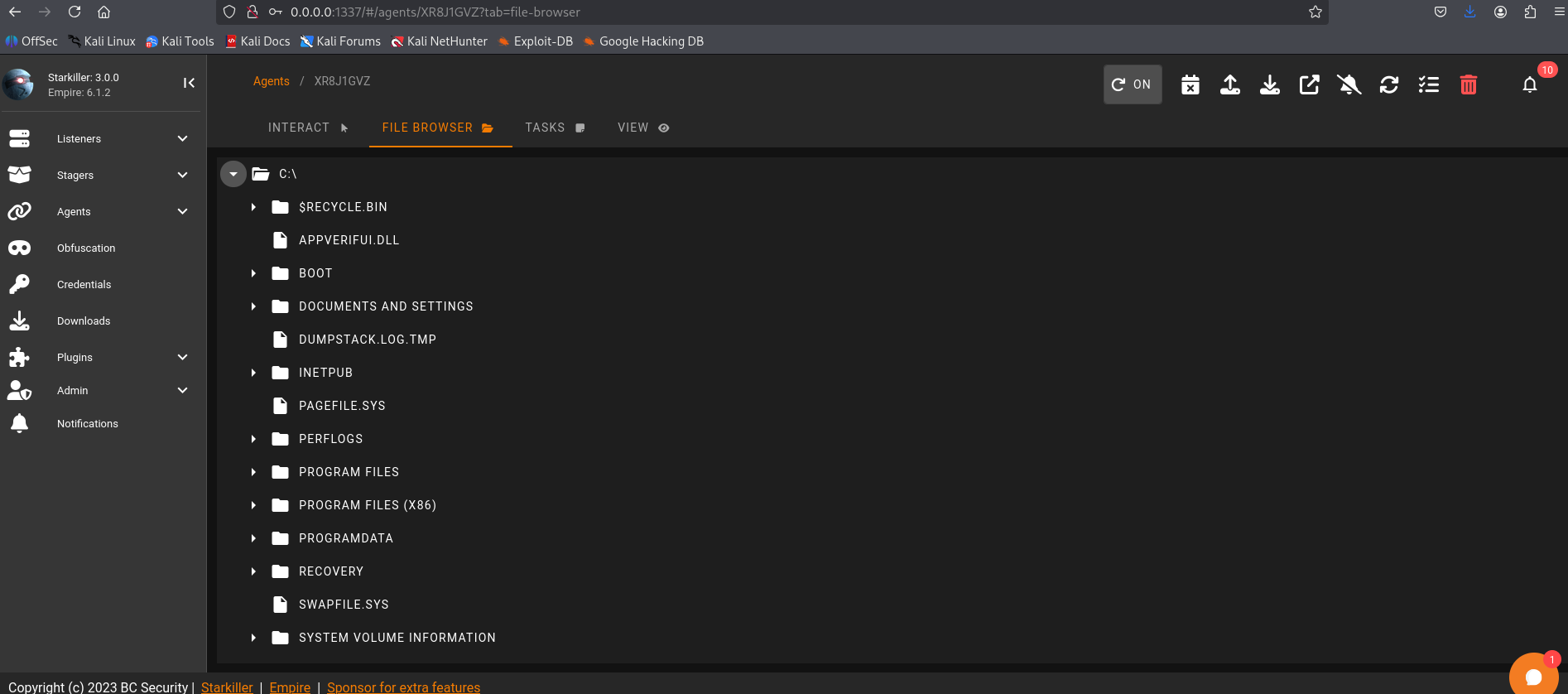
Task: Open the task checklist icon
Action: click(1428, 84)
